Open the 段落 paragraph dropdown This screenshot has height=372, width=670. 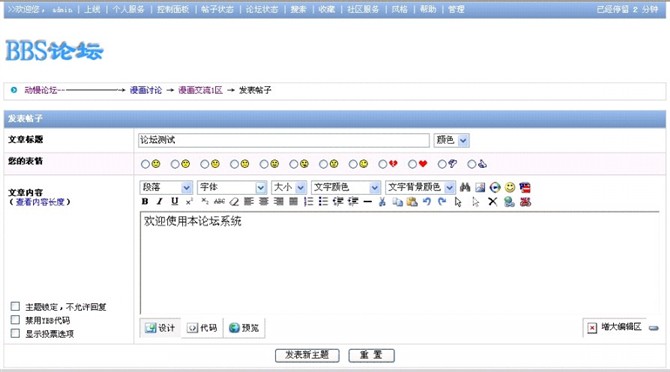click(x=165, y=187)
